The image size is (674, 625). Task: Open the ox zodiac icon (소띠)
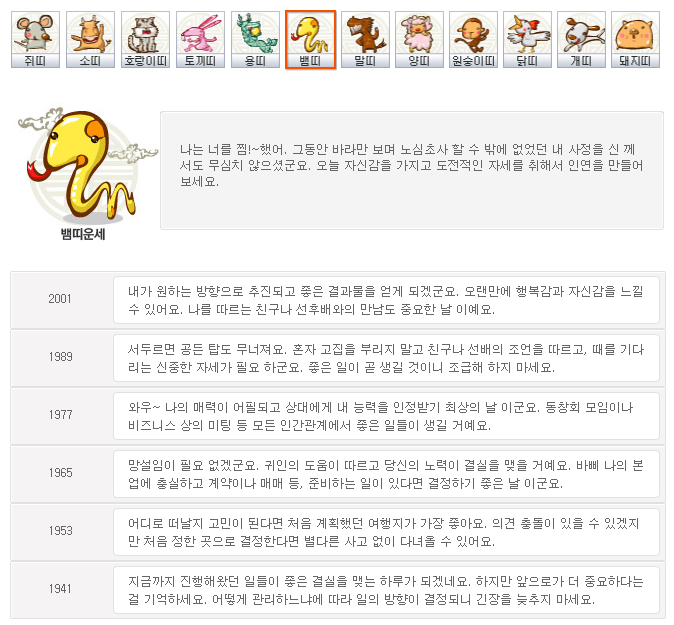(90, 40)
